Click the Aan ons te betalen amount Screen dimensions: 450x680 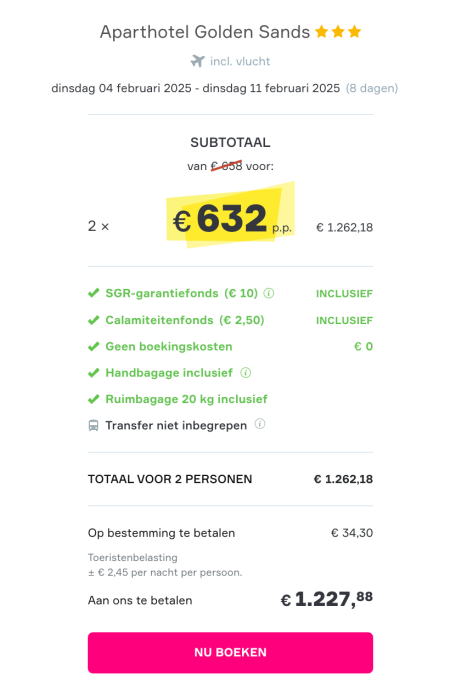327,599
